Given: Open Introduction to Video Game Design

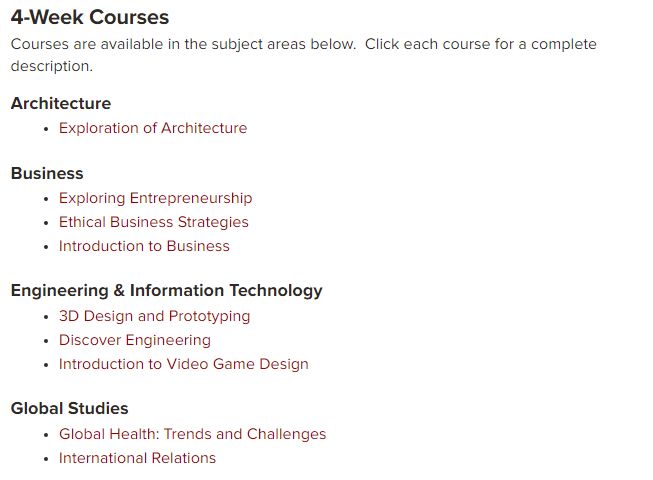Looking at the screenshot, I should (184, 364).
